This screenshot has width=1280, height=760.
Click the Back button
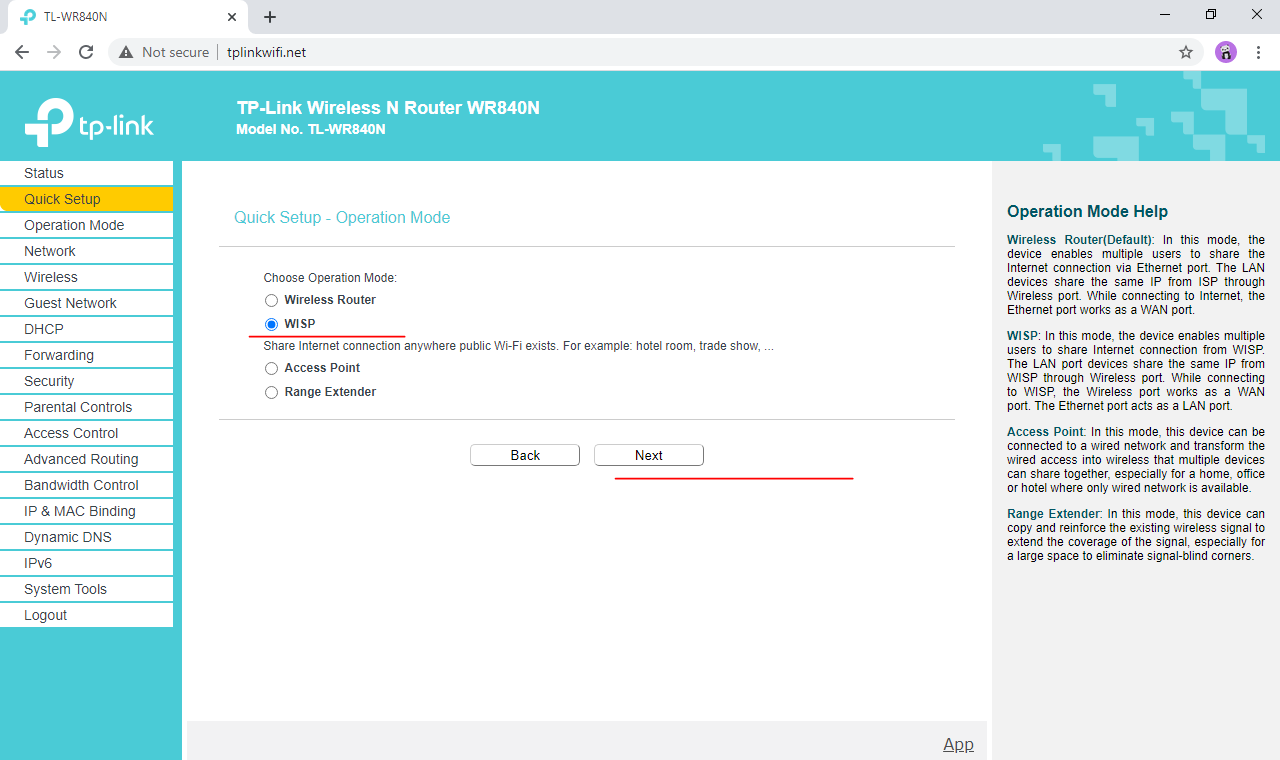click(525, 455)
